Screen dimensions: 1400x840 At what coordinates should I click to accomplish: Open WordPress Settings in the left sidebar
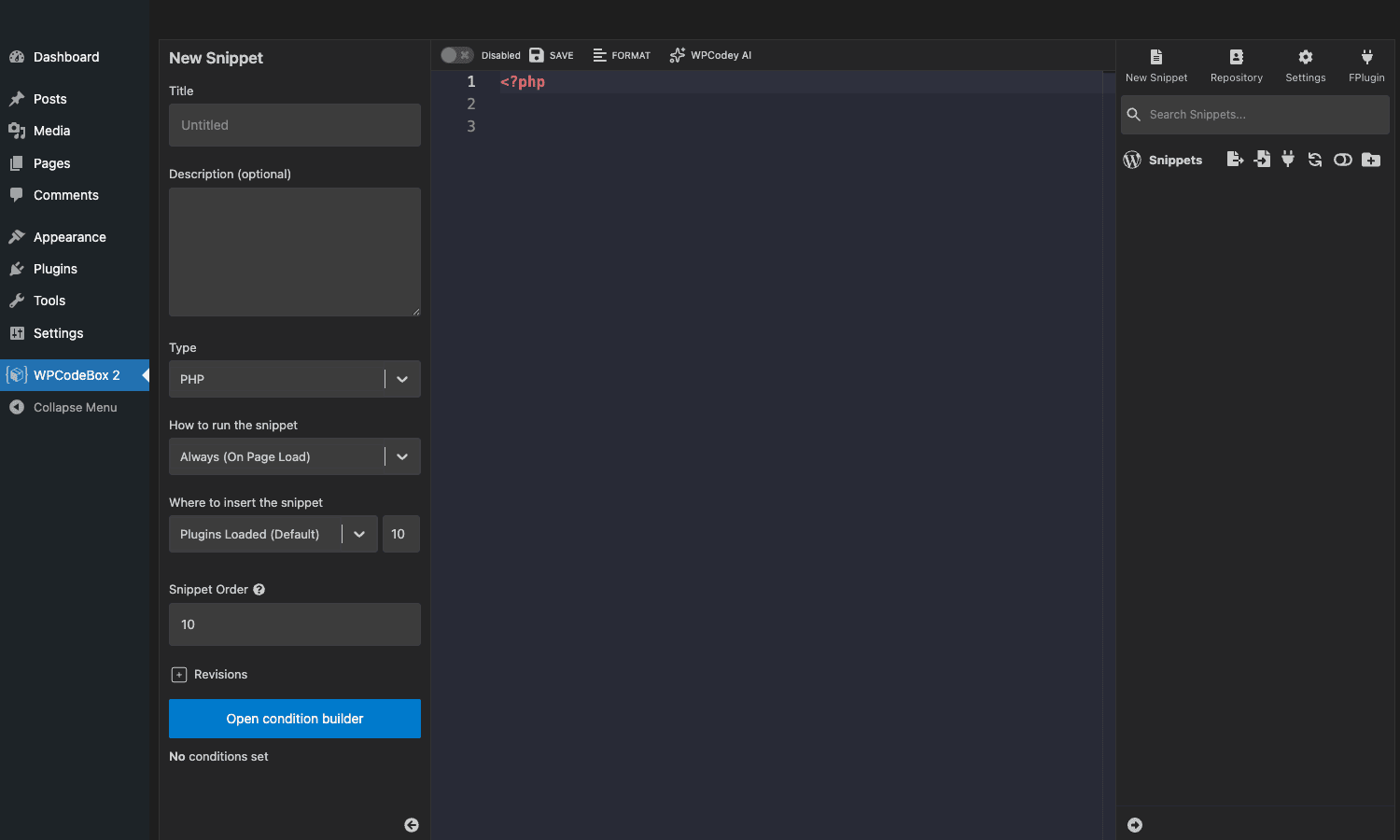click(x=75, y=333)
